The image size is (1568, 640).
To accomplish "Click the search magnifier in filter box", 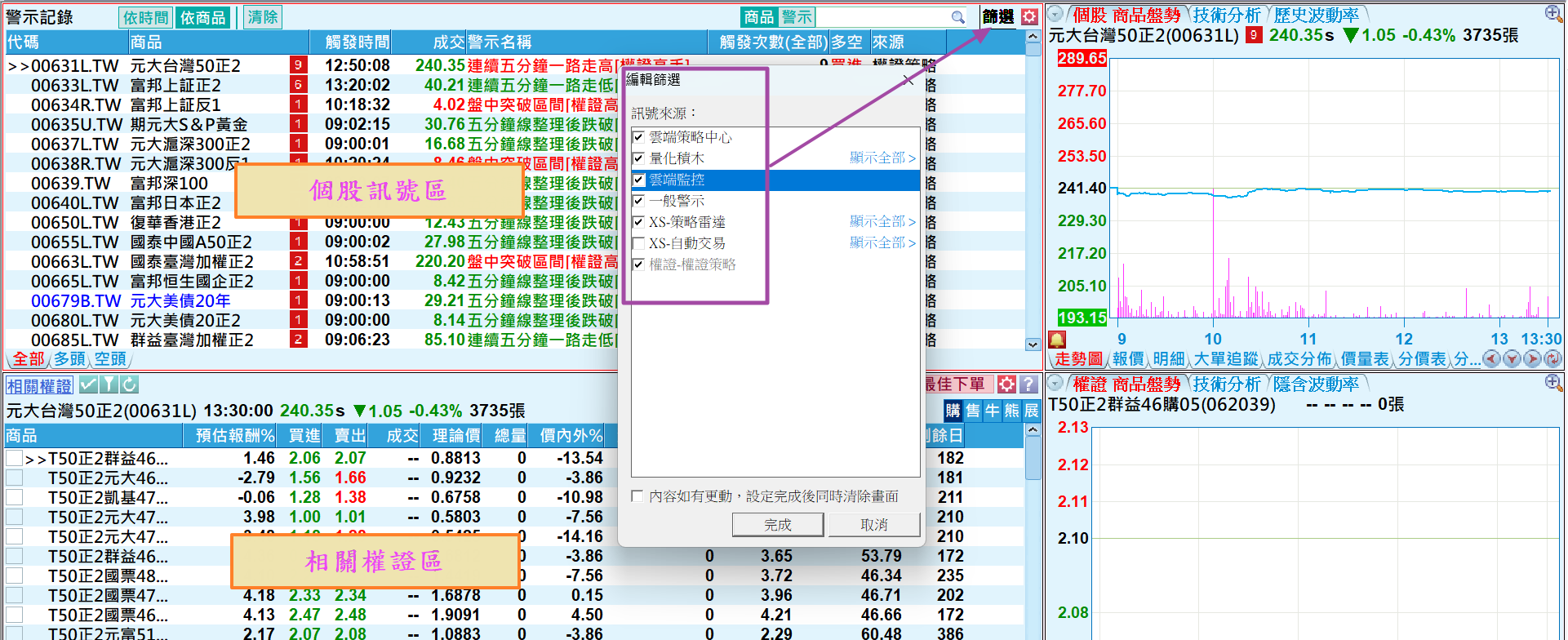I will [957, 17].
